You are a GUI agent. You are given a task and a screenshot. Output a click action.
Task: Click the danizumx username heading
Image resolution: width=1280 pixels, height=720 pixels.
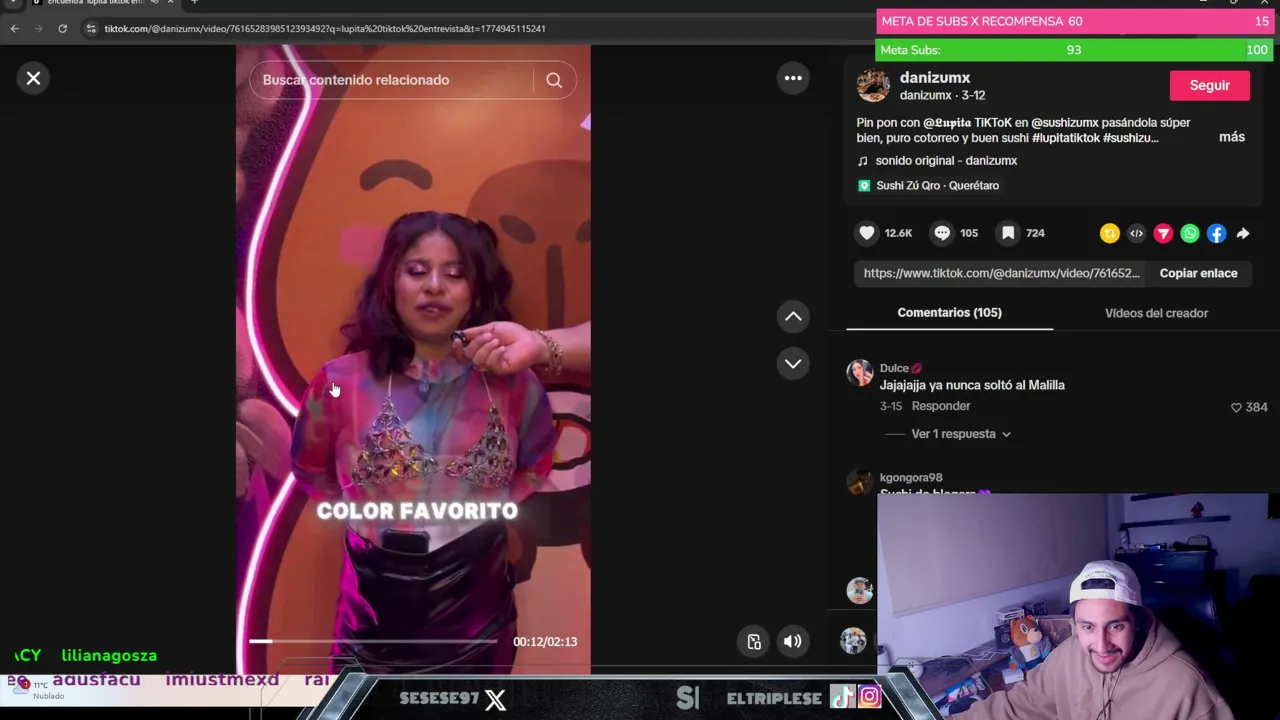coord(935,77)
